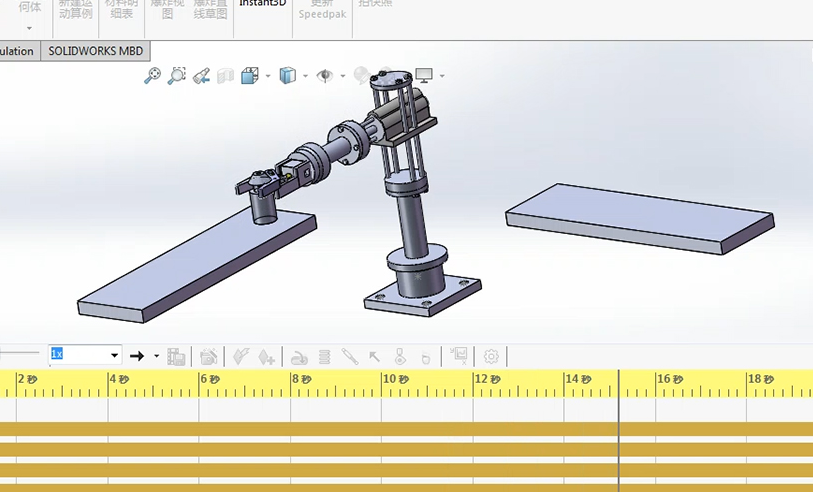Expand View Settings monitor dropdown arrow
The image size is (813, 492).
click(442, 76)
